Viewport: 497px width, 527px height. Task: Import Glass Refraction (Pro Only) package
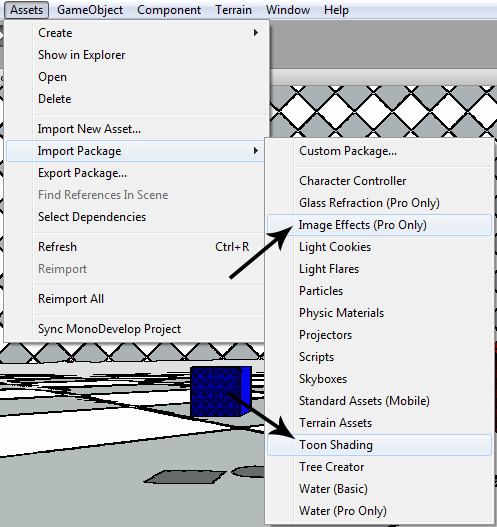(379, 203)
